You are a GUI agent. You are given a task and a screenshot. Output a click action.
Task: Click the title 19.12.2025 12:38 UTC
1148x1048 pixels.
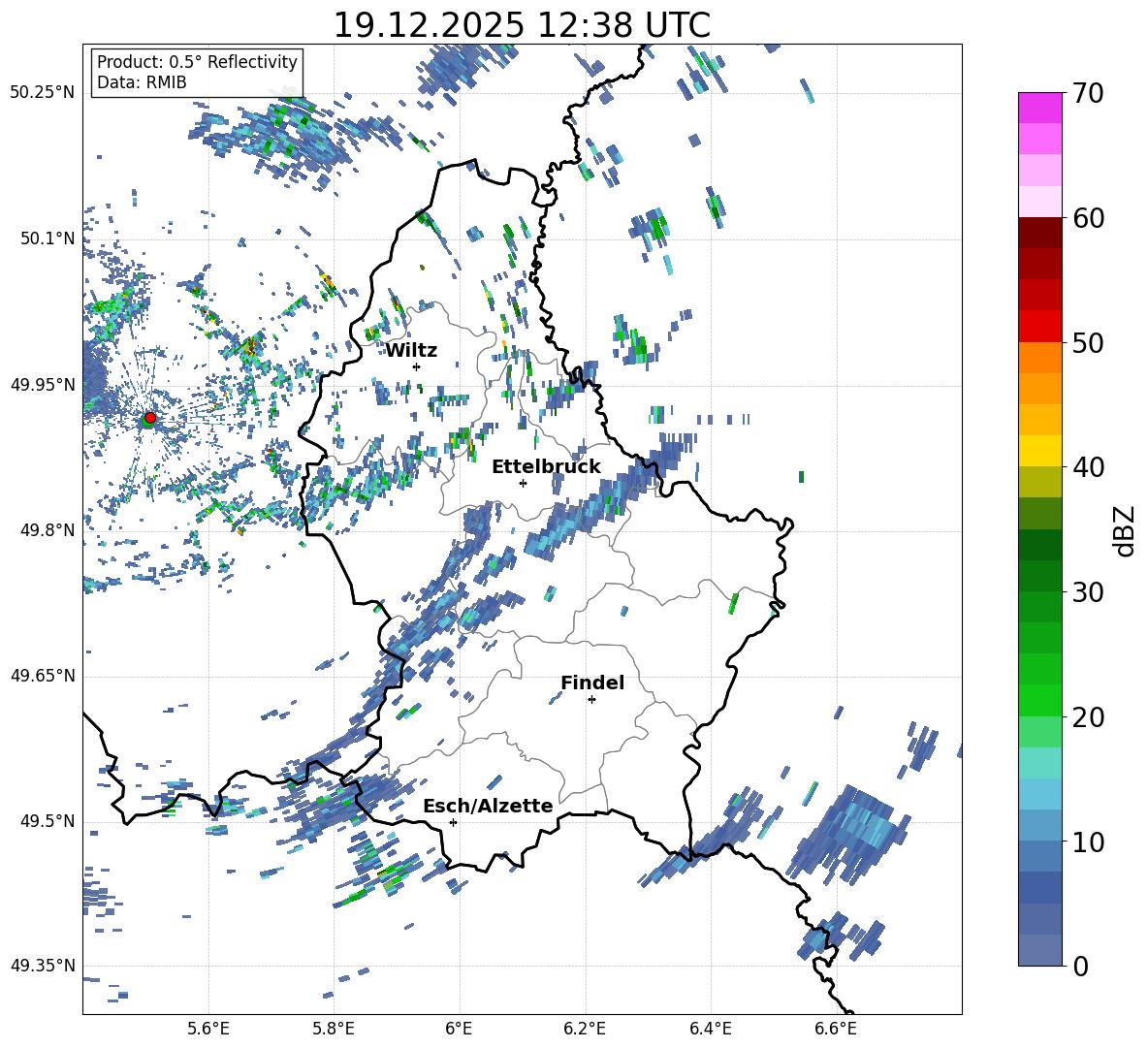522,25
